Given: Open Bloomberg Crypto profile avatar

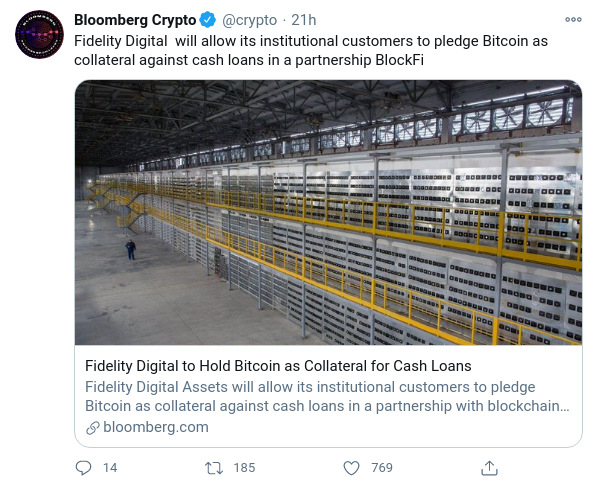Looking at the screenshot, I should [39, 34].
